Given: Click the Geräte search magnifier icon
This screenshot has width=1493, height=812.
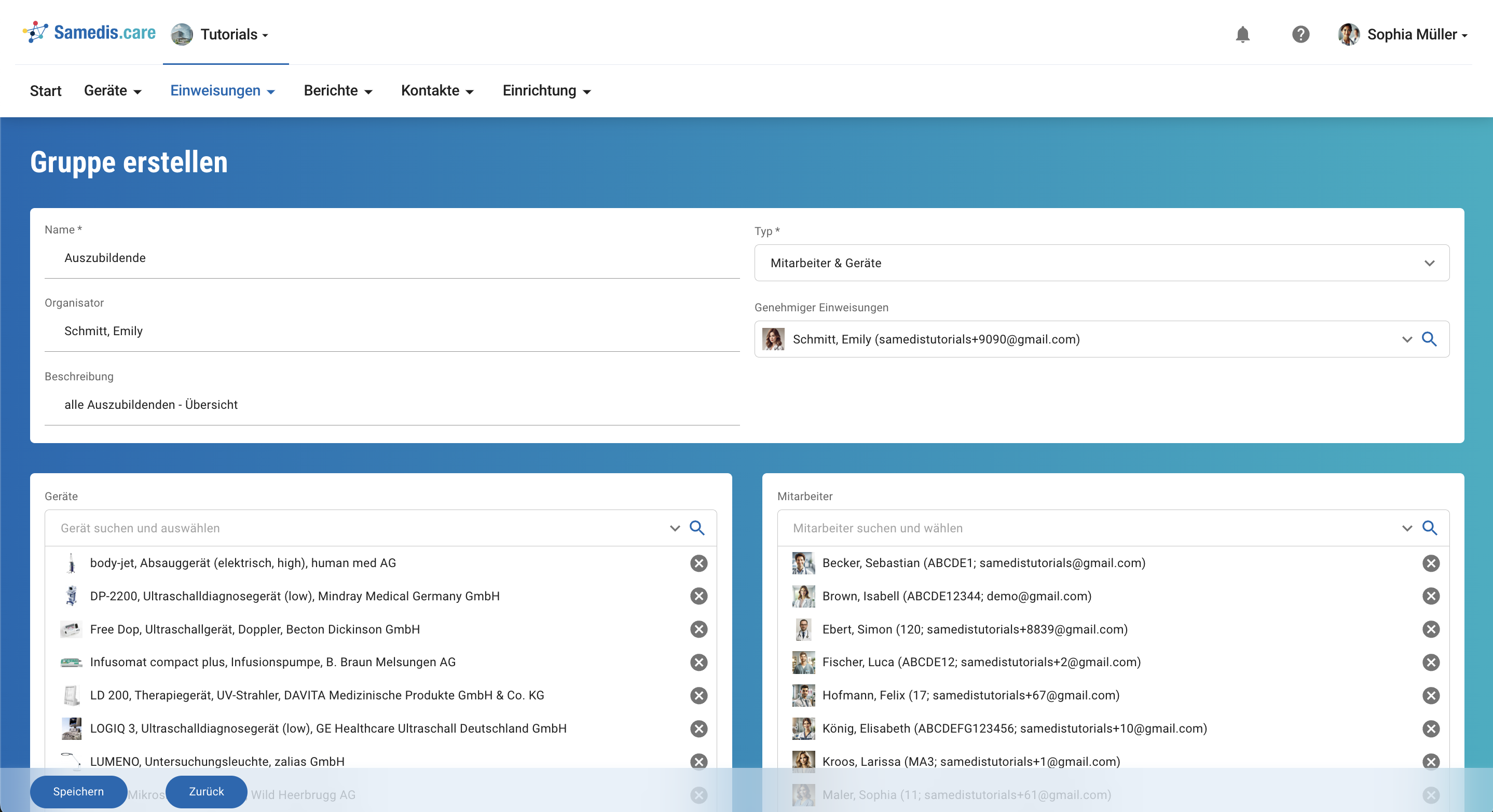Looking at the screenshot, I should click(x=697, y=528).
